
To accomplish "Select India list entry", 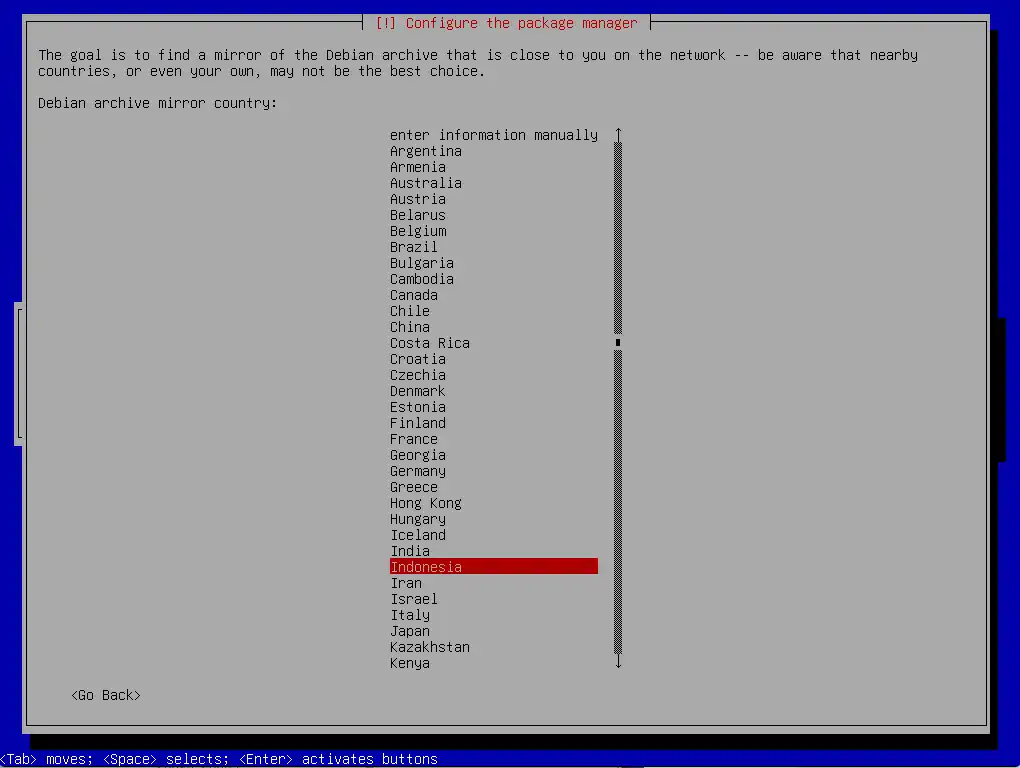I will tap(410, 551).
